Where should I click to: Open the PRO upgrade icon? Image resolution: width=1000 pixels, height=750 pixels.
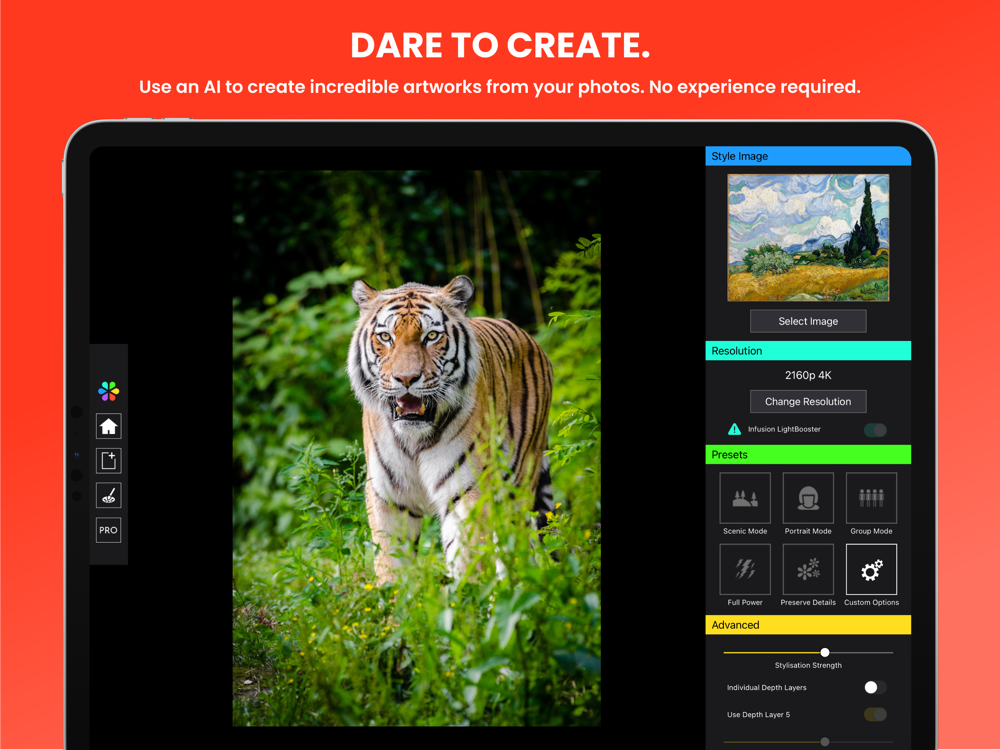pyautogui.click(x=108, y=530)
